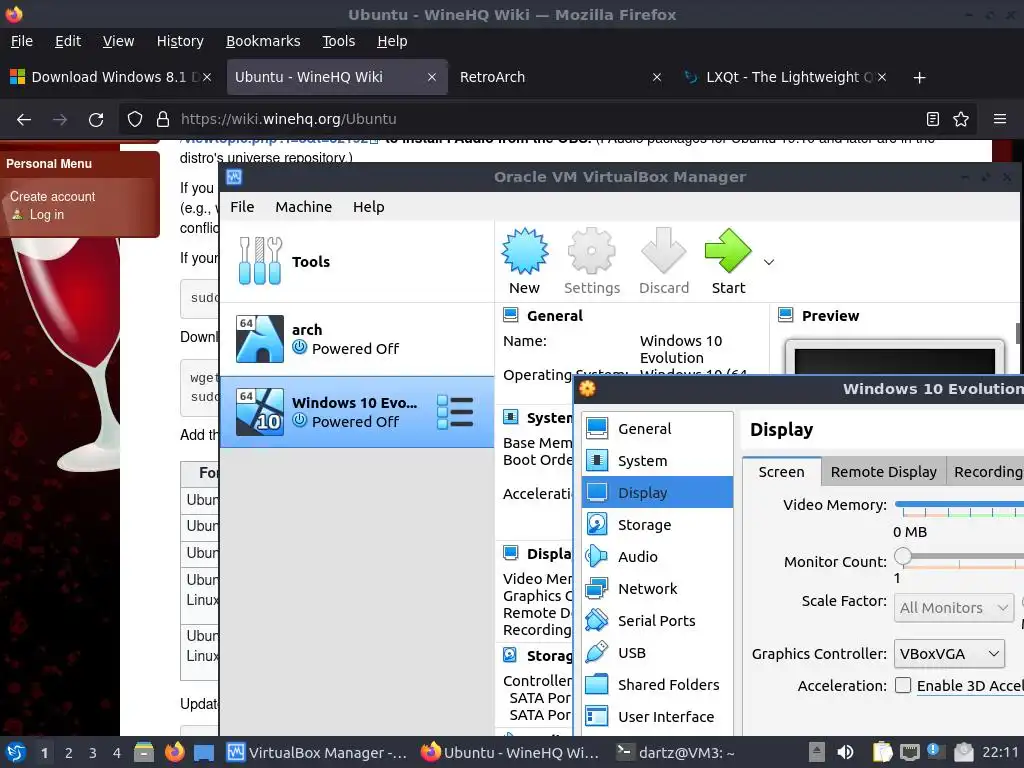Select the Tools entry in VirtualBox
Viewport: 1024px width, 768px height.
[x=357, y=261]
